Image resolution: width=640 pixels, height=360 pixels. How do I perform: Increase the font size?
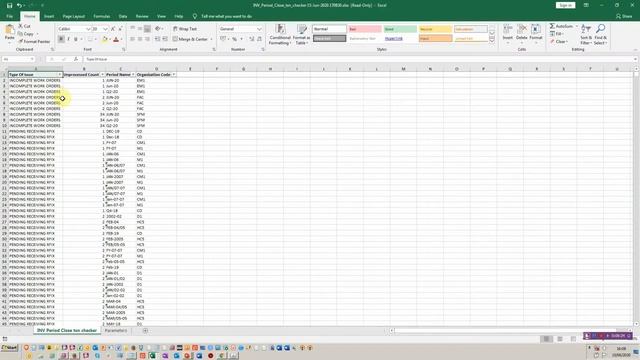[113, 29]
